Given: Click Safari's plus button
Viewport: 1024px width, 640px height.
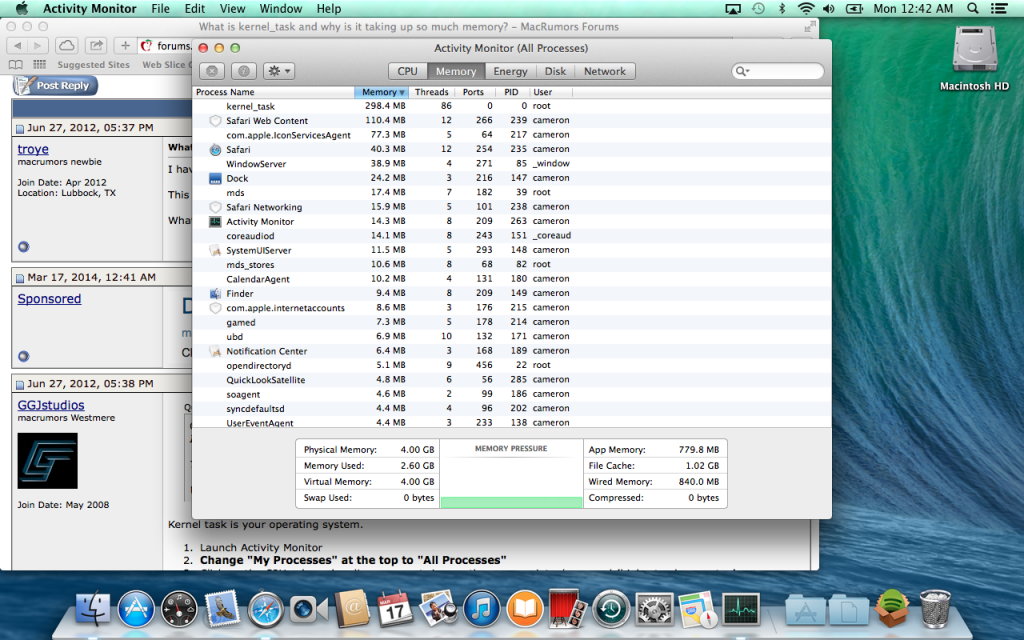Looking at the screenshot, I should point(125,45).
